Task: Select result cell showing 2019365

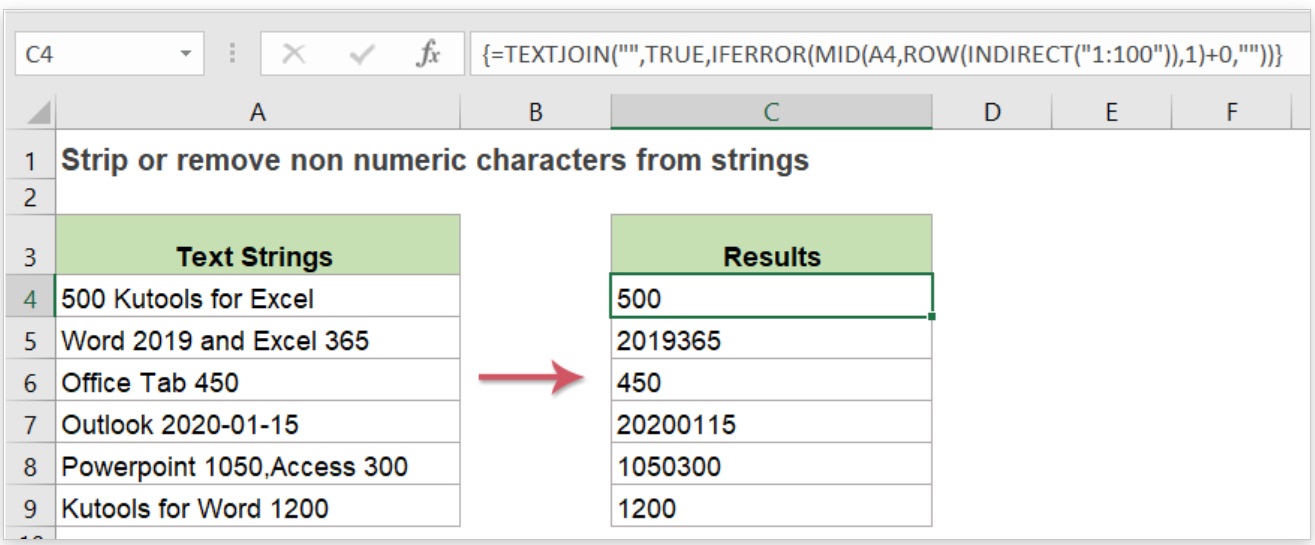Action: pyautogui.click(x=771, y=339)
